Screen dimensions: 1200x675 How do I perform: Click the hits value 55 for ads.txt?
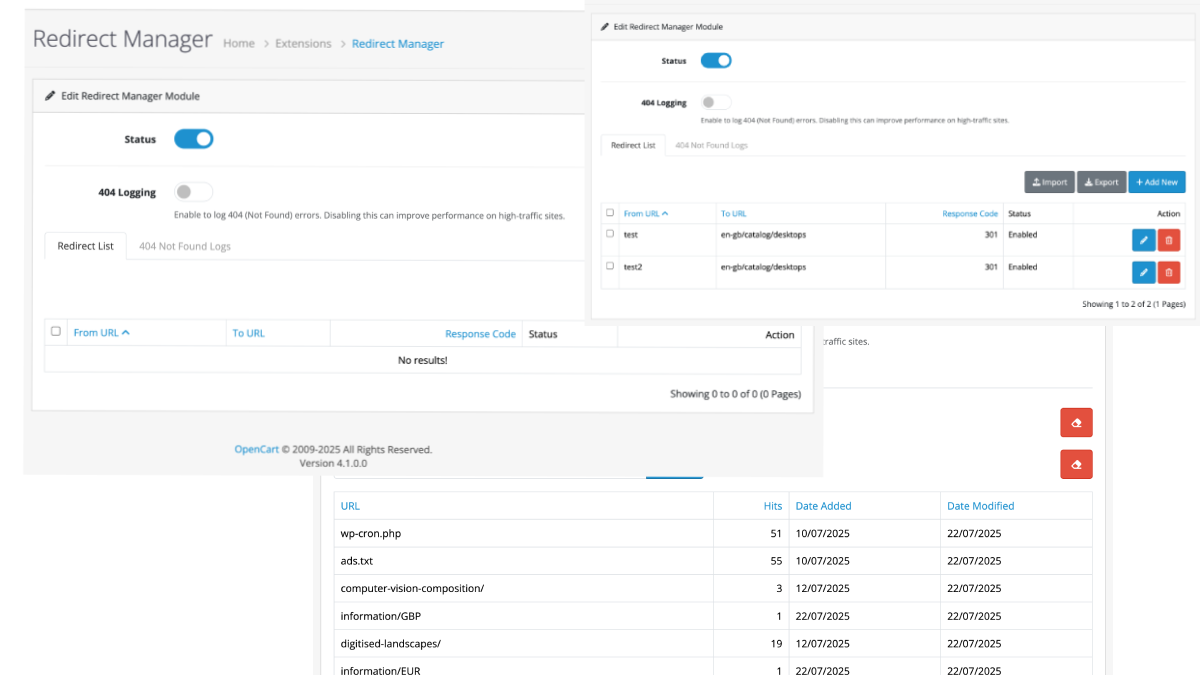coord(776,561)
